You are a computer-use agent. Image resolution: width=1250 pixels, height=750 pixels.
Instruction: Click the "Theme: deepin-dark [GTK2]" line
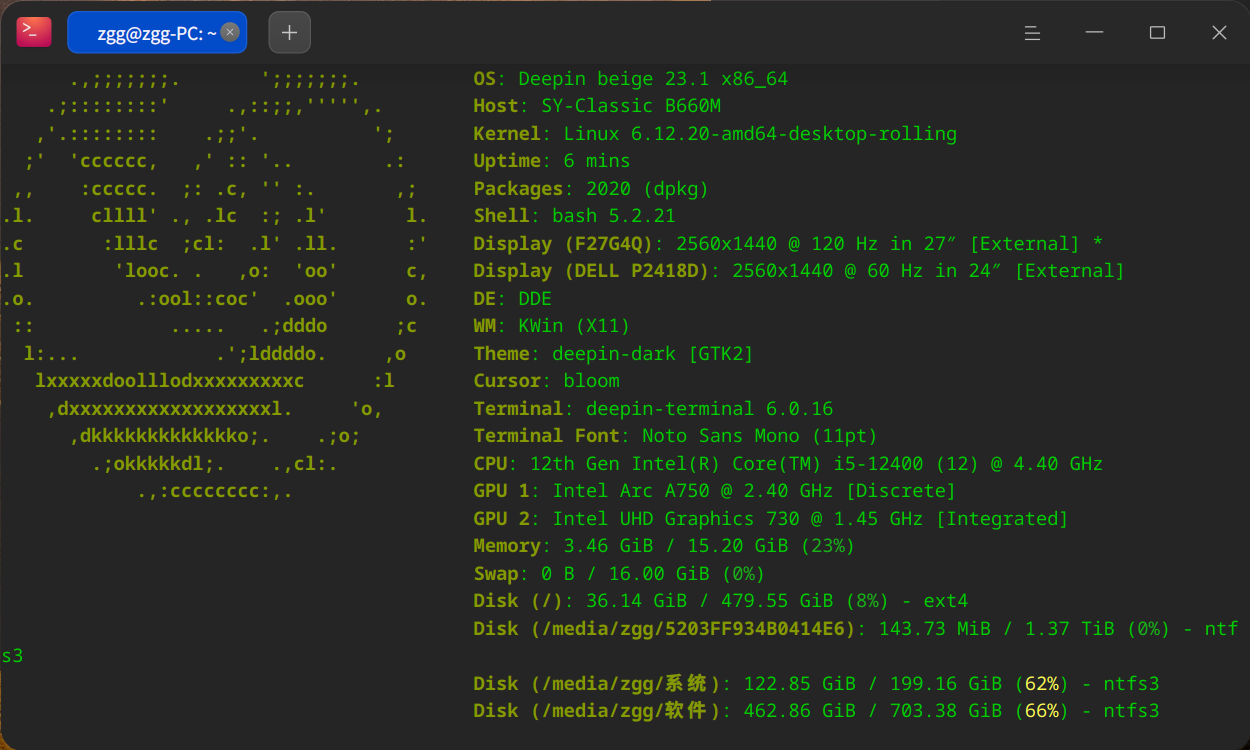point(614,354)
